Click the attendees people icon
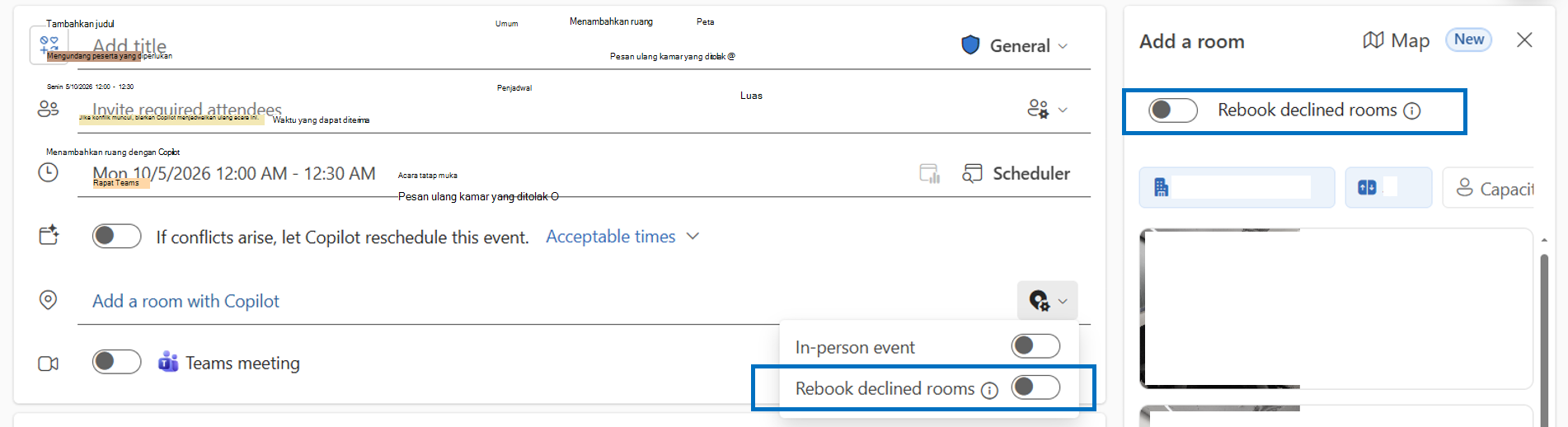The image size is (1568, 427). (x=49, y=109)
